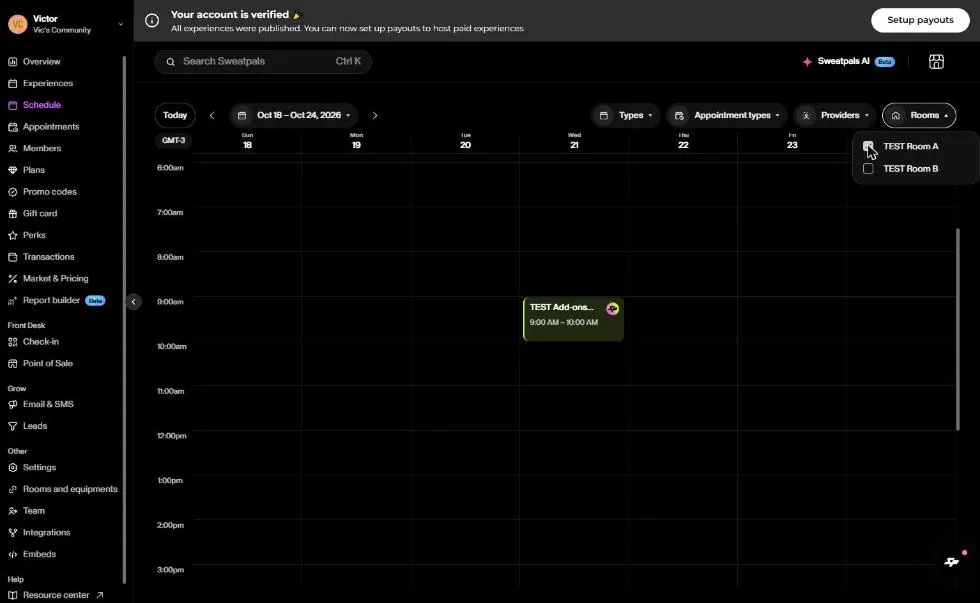Go to the next week
Screen dimensions: 980x603
(x=374, y=115)
